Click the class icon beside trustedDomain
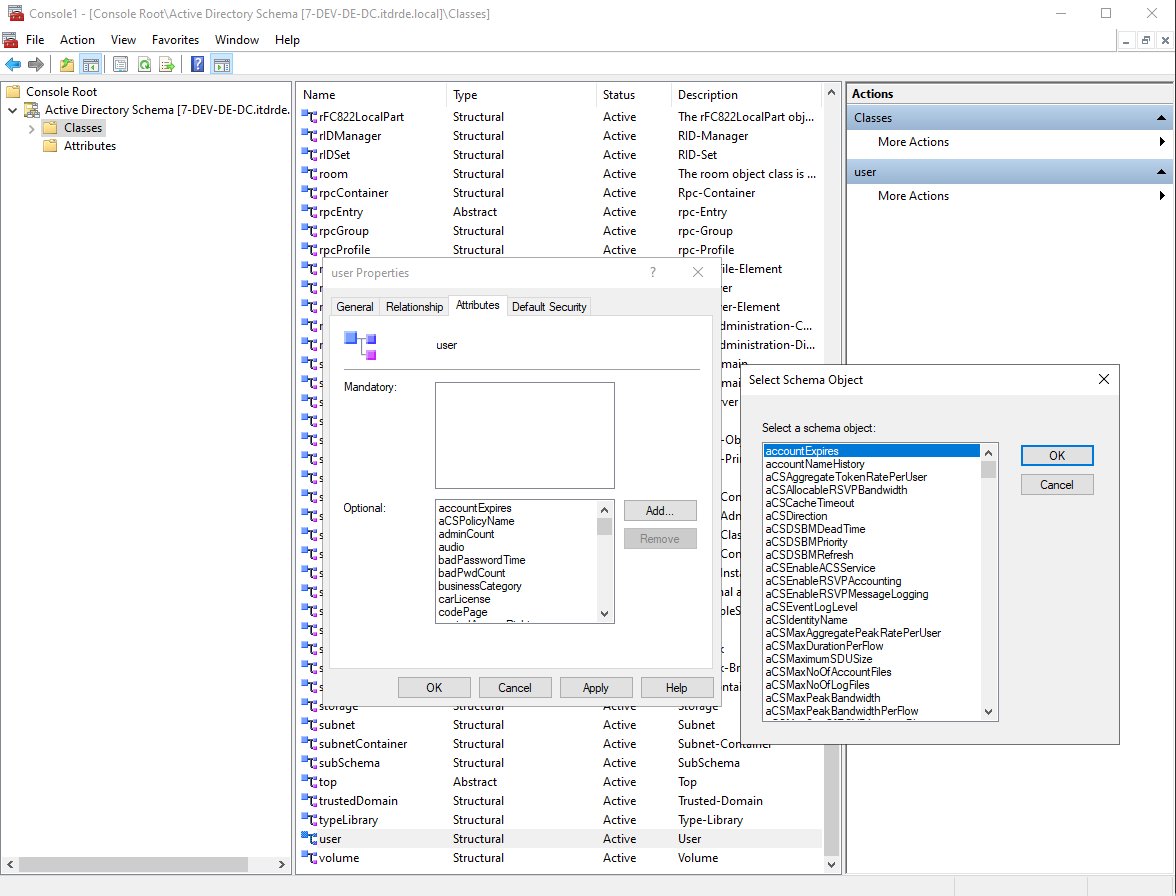 [309, 801]
